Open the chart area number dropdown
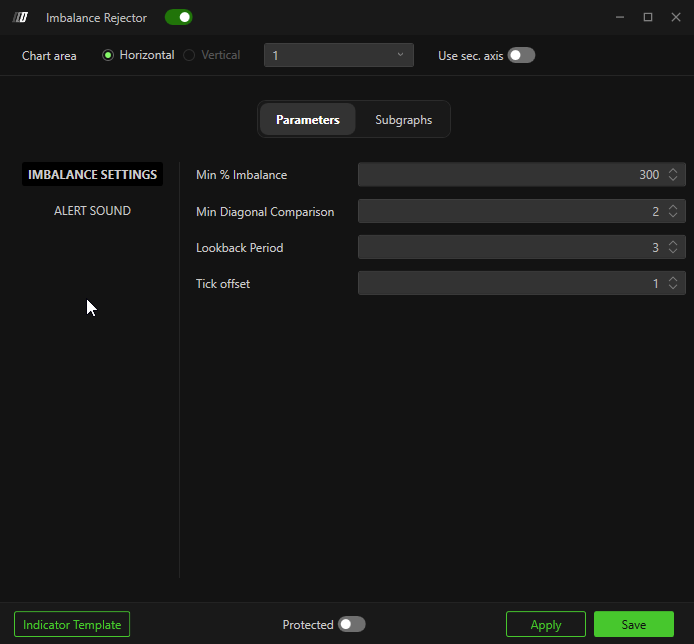 click(x=338, y=55)
